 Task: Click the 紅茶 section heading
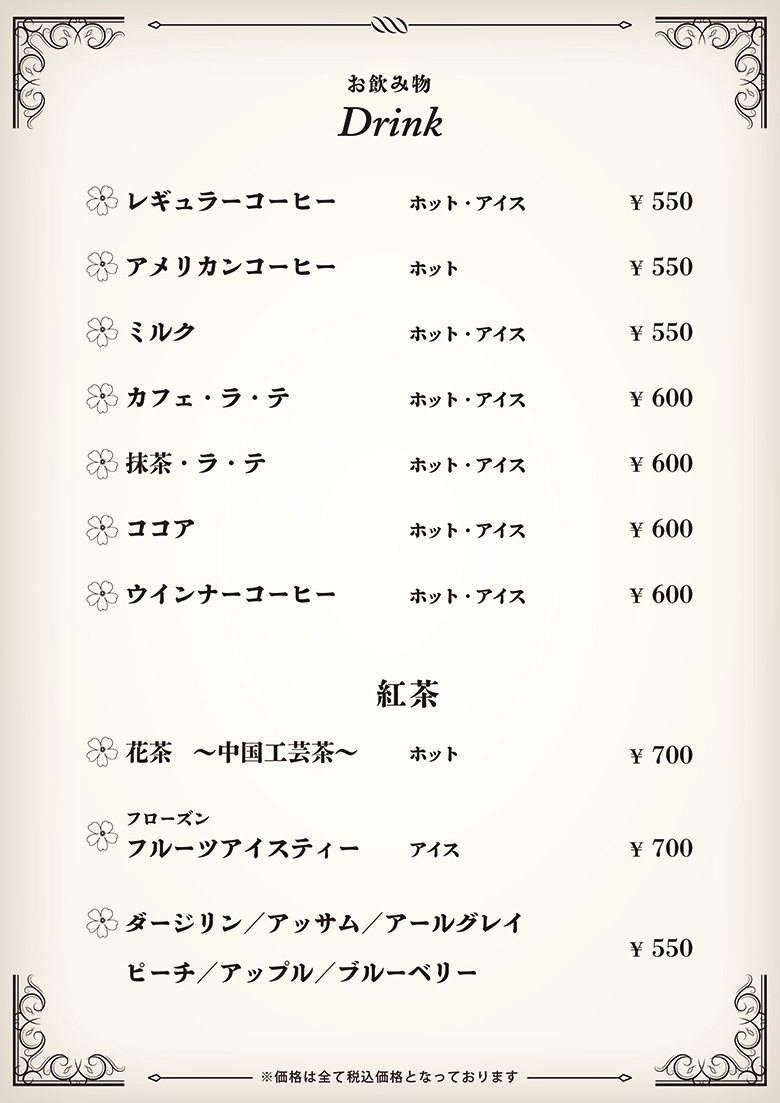point(408,695)
